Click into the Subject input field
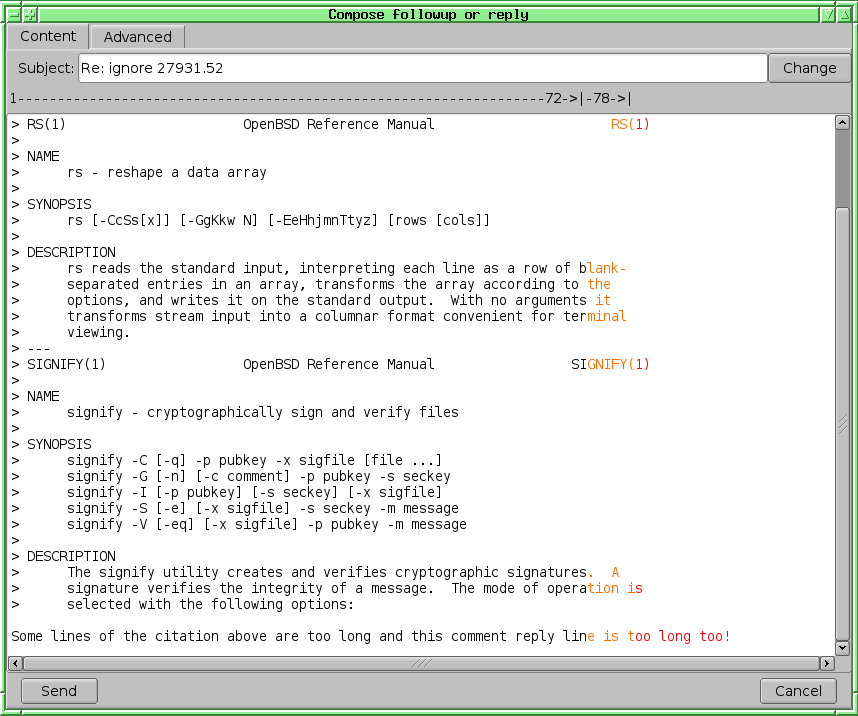 422,68
